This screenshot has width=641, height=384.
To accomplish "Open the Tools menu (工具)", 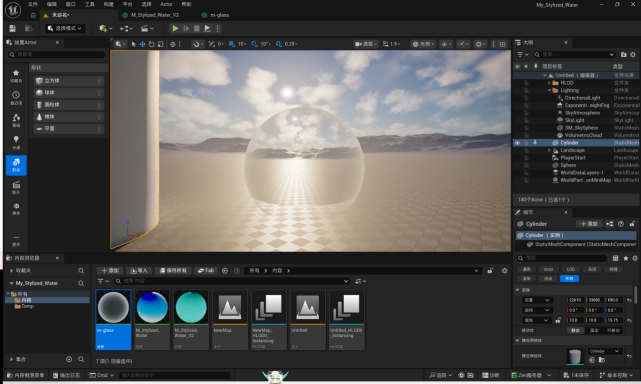I will (89, 4).
